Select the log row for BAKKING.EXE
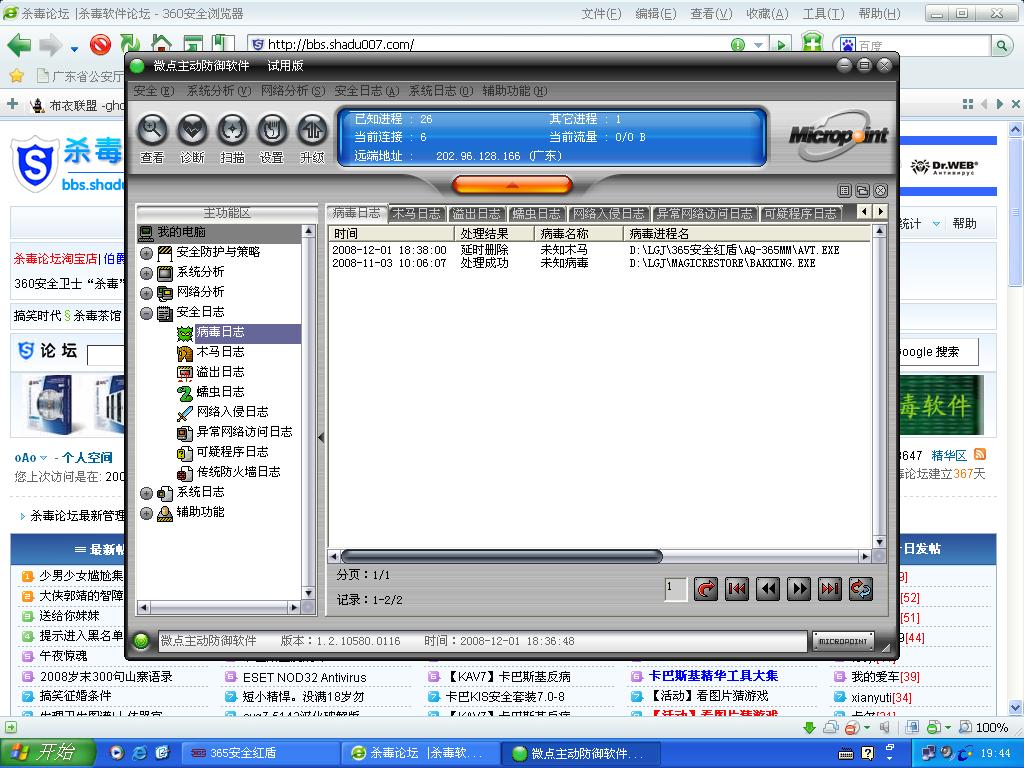 pyautogui.click(x=600, y=263)
